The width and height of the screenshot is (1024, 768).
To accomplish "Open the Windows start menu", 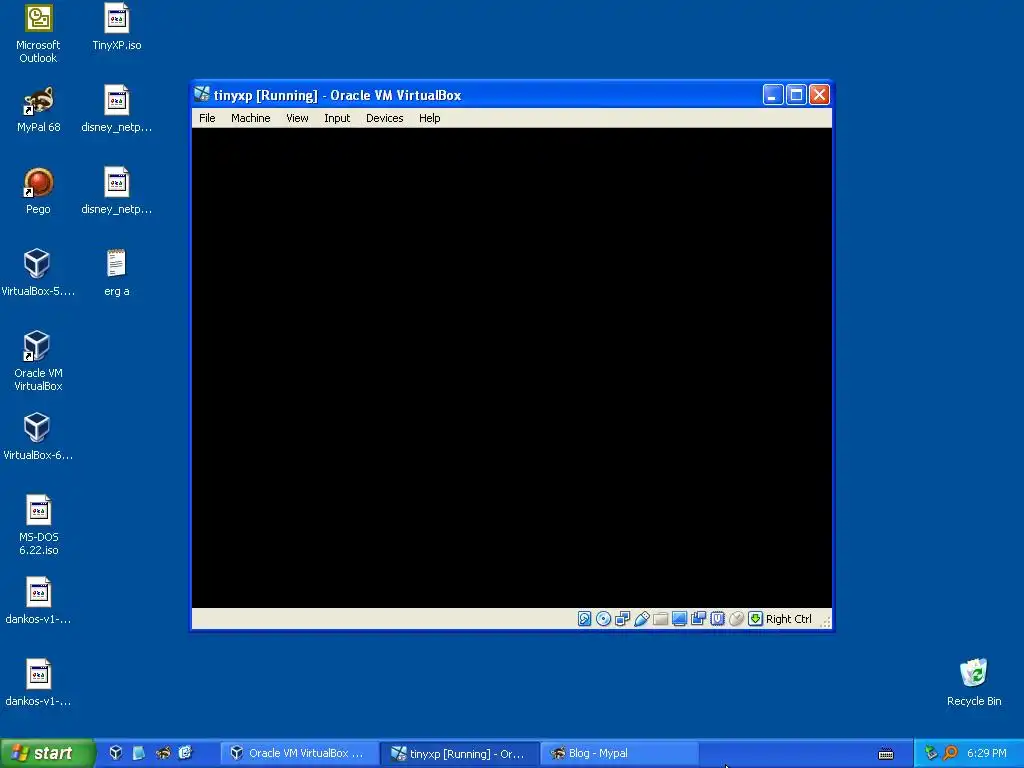I will [x=47, y=754].
